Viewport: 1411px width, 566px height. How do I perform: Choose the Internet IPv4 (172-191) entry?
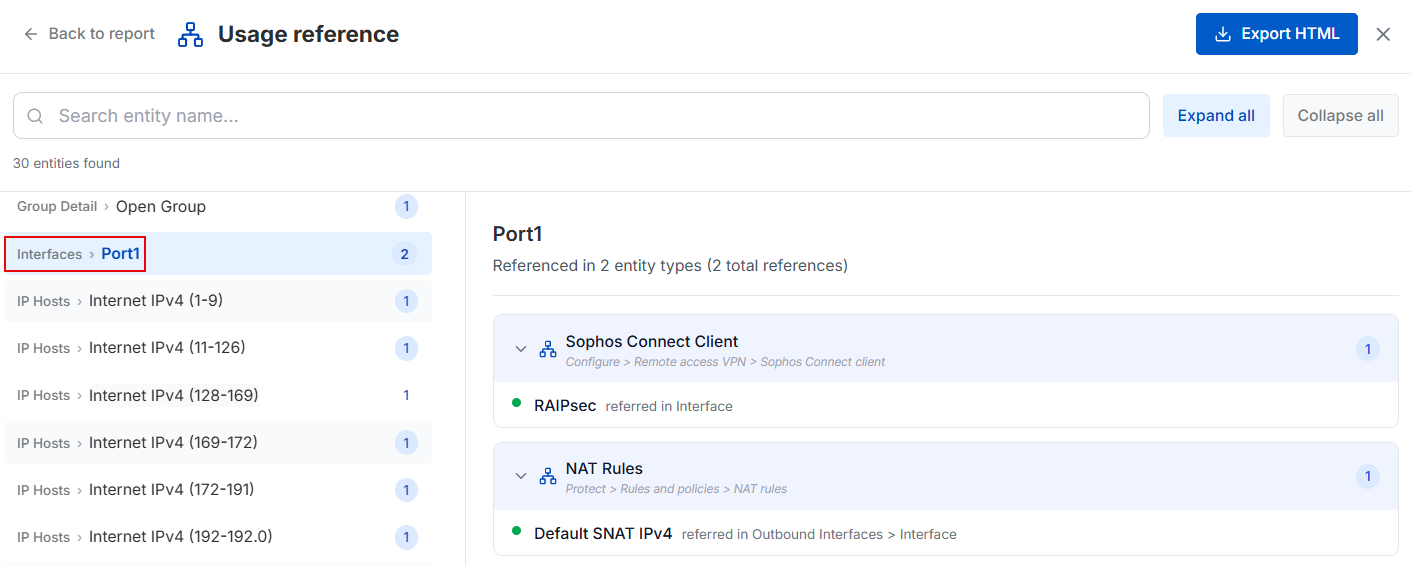[x=171, y=490]
